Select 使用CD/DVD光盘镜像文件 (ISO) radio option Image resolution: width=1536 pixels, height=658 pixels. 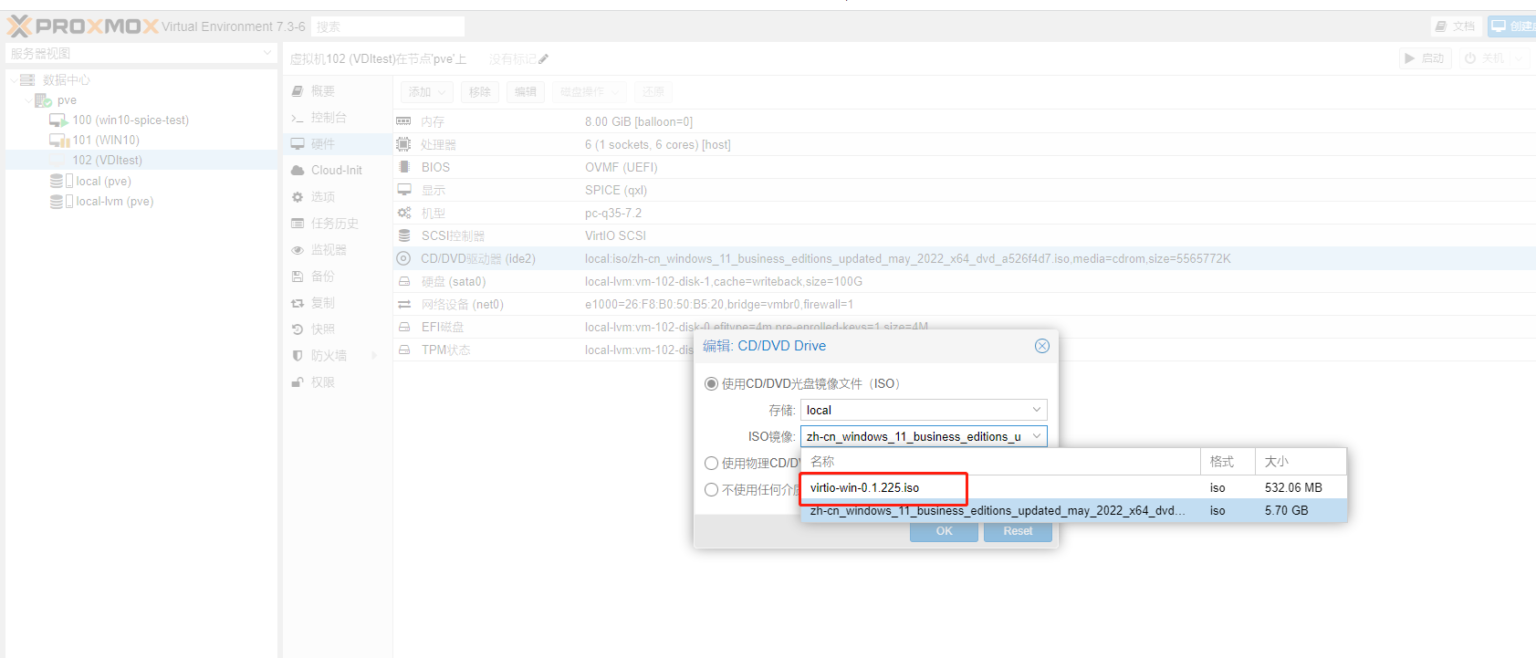click(712, 384)
